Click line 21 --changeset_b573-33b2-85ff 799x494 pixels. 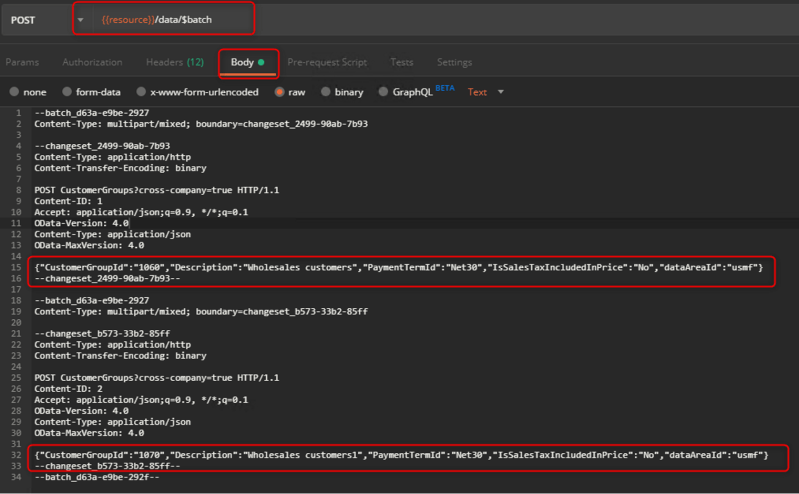pyautogui.click(x=102, y=334)
